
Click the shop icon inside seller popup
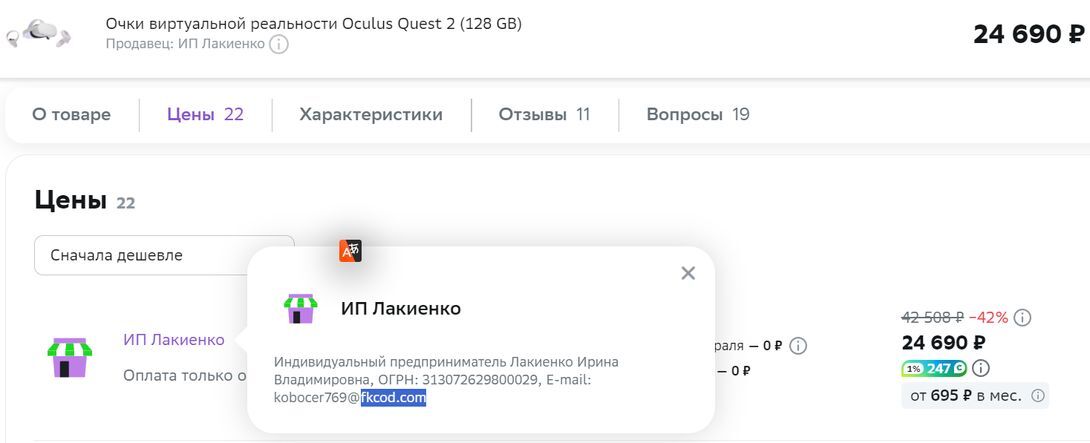click(x=300, y=308)
